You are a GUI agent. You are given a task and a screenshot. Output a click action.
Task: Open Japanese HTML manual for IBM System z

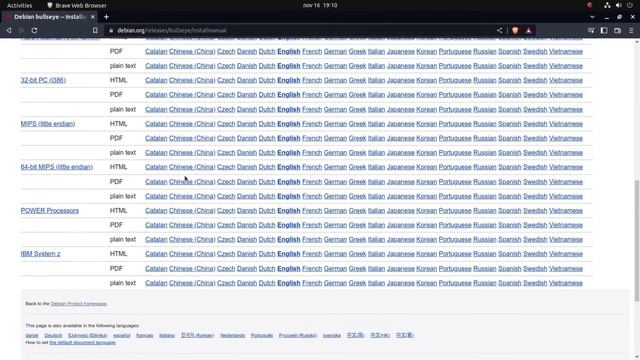tap(400, 254)
